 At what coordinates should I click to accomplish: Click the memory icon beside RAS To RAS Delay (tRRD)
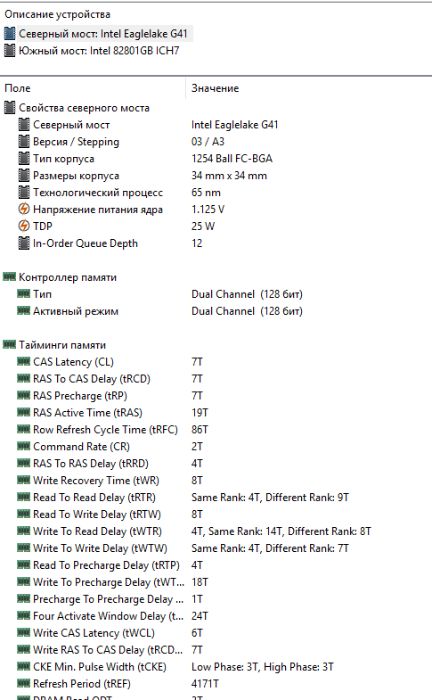tap(24, 464)
